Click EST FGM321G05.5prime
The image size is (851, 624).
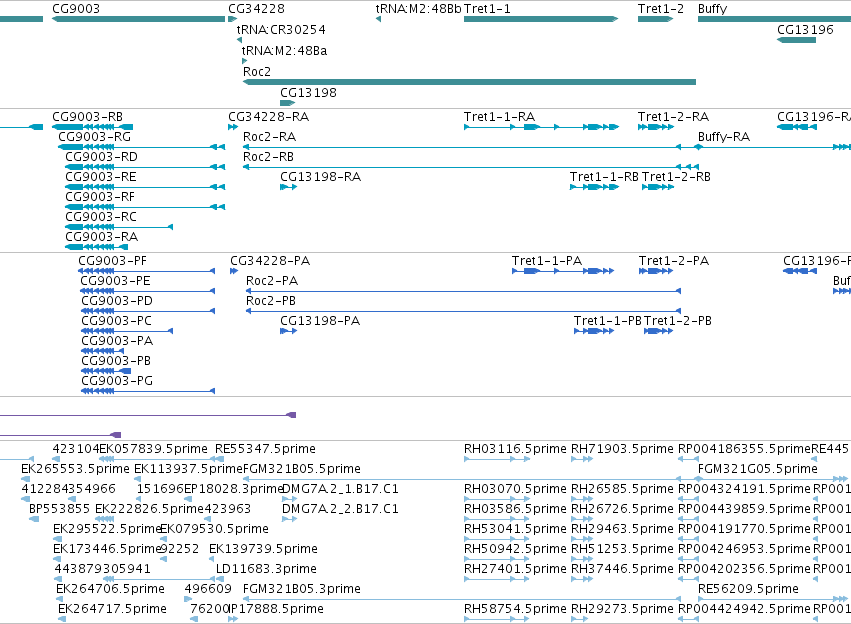(758, 469)
